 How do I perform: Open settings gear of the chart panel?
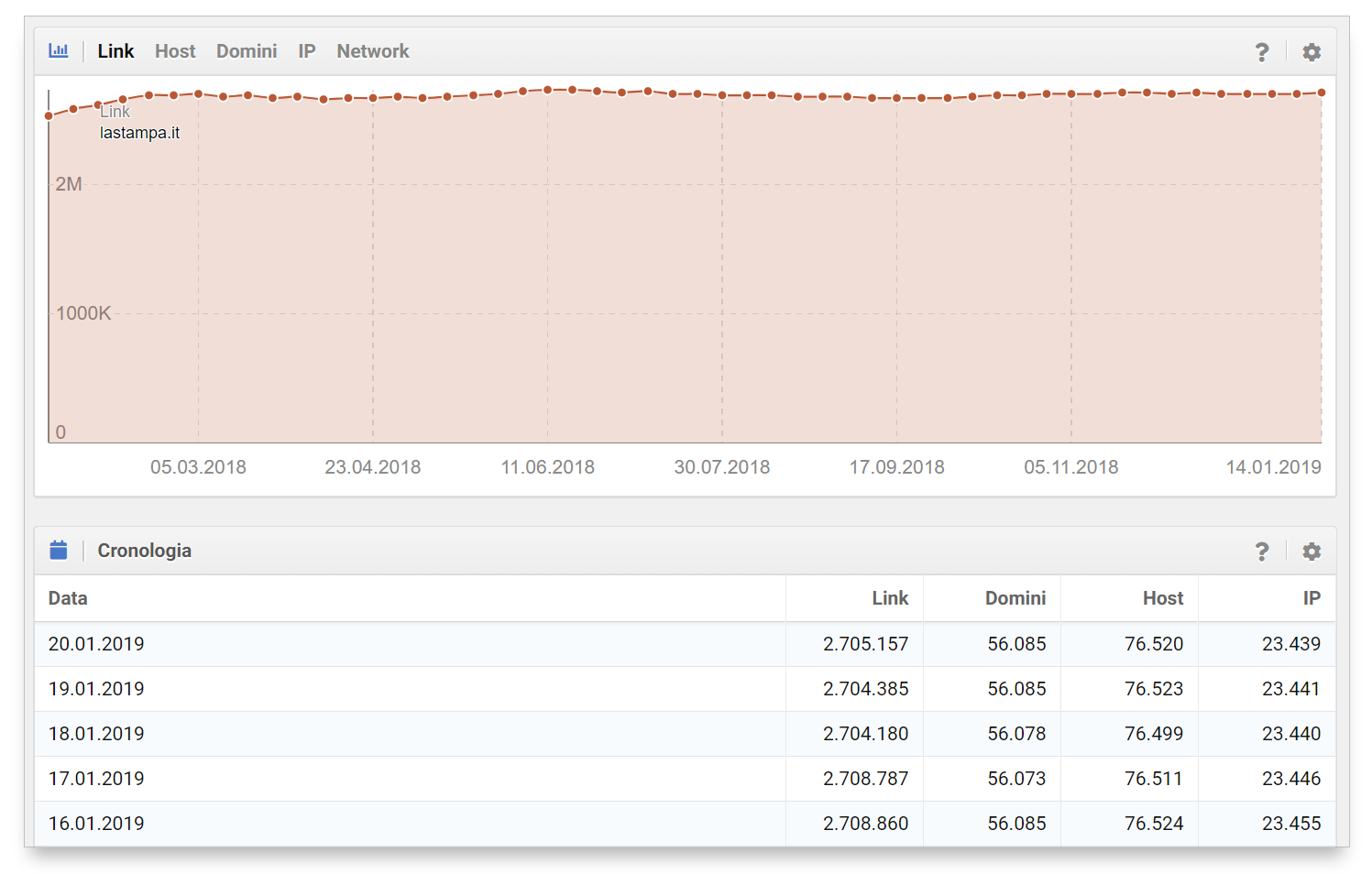(1312, 52)
